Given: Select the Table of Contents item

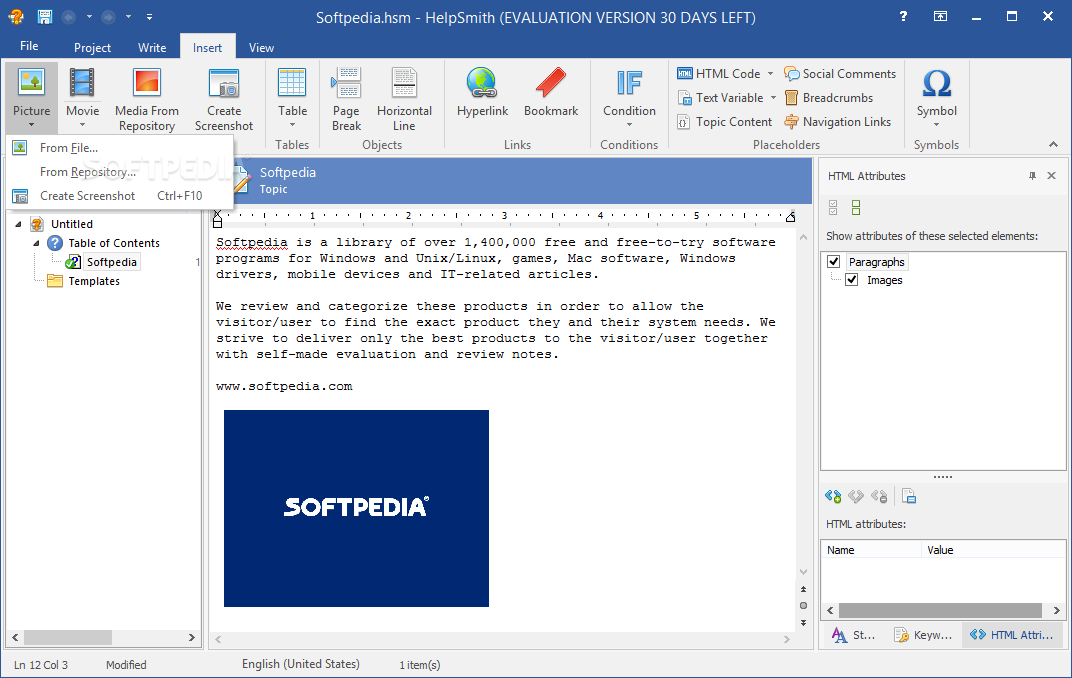Looking at the screenshot, I should [x=113, y=243].
